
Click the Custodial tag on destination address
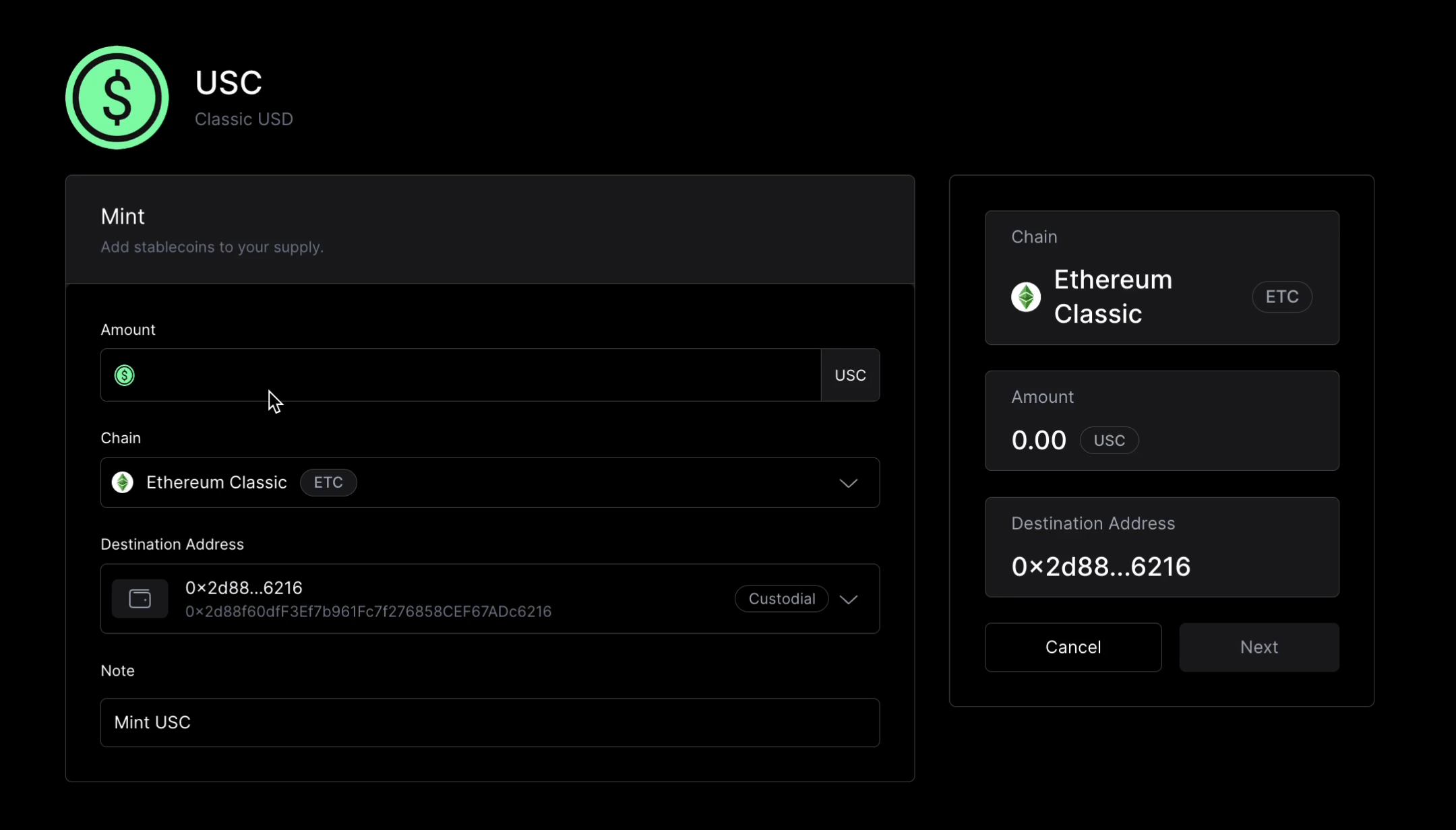coord(781,598)
